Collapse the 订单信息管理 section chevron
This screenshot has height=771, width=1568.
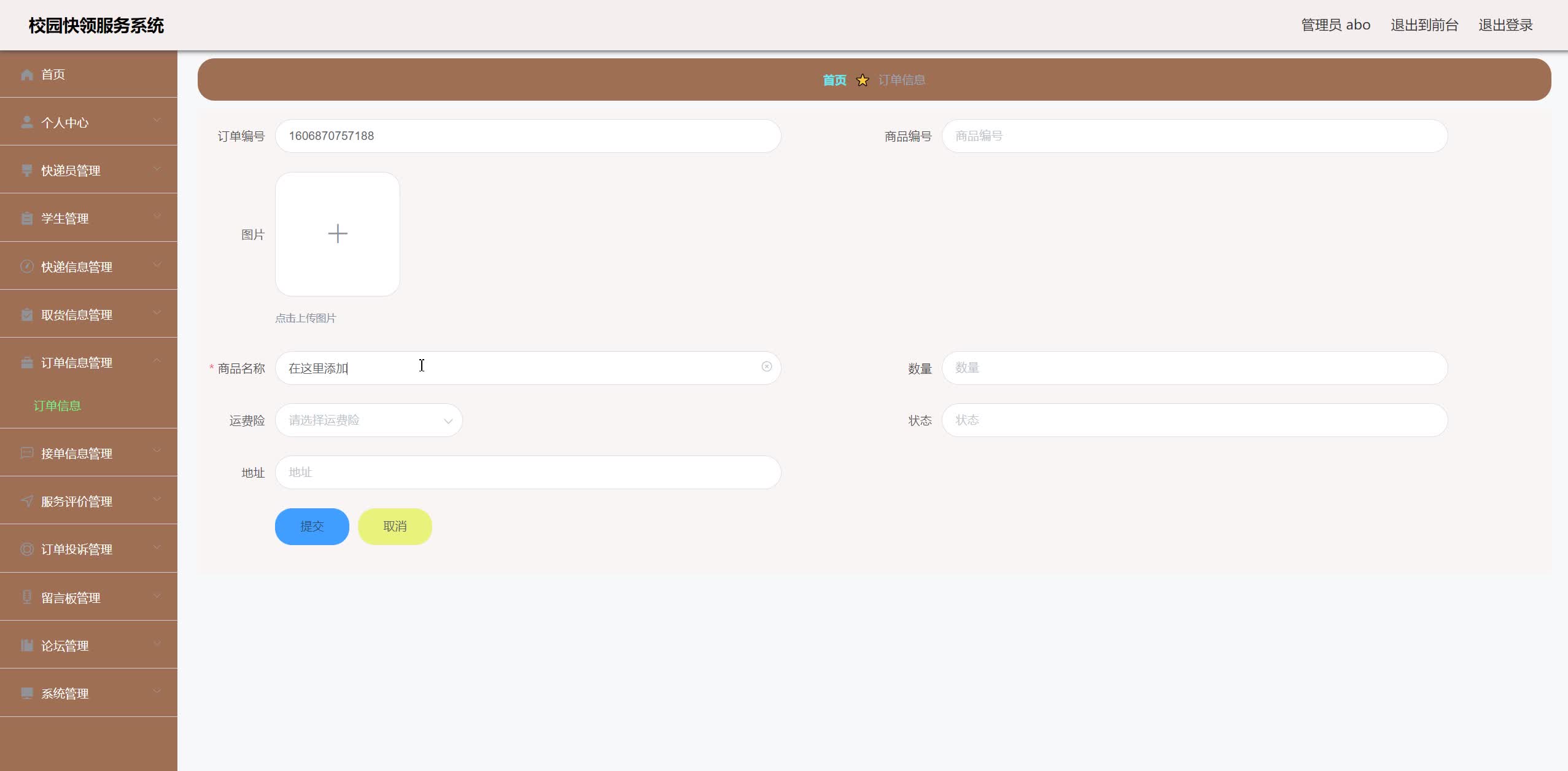click(x=157, y=359)
